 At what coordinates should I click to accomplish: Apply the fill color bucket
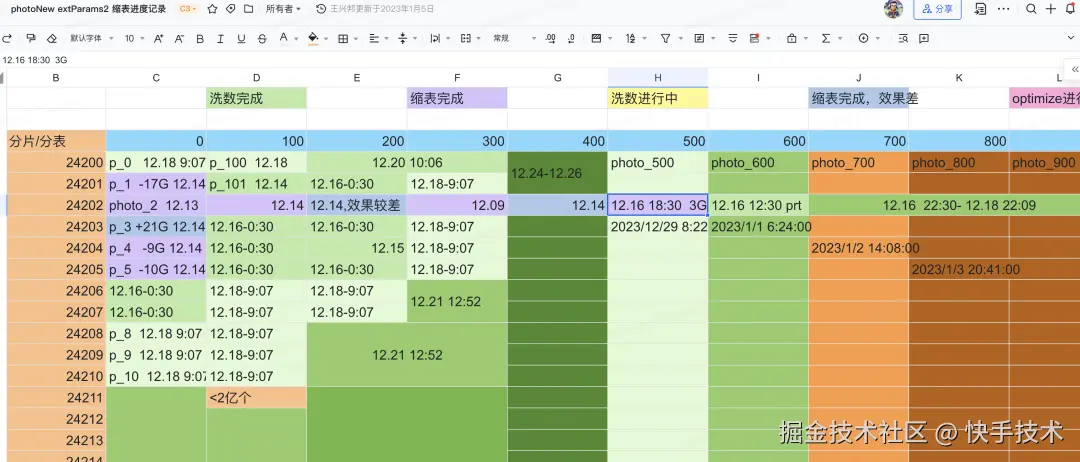click(313, 39)
